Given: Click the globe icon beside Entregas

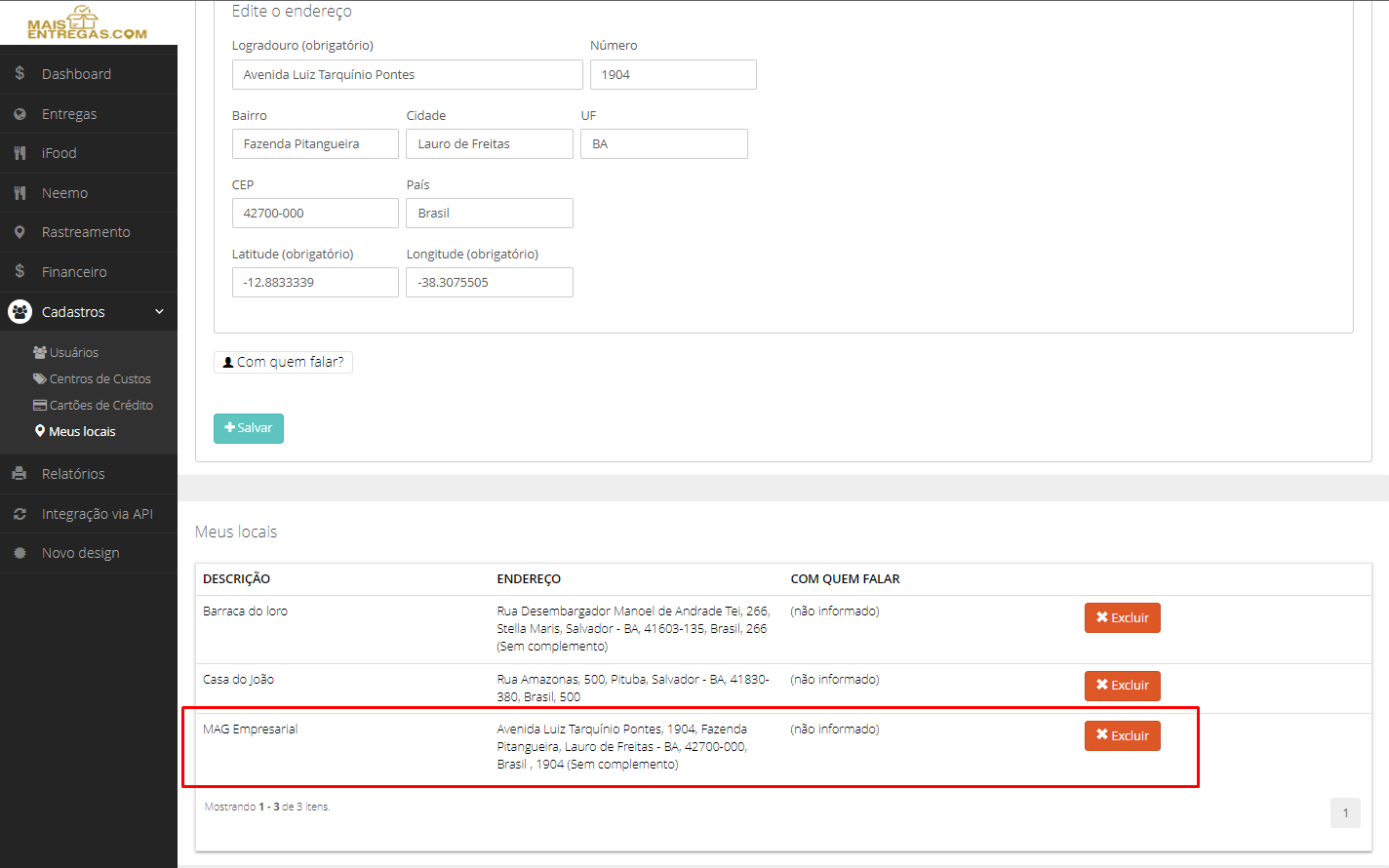Looking at the screenshot, I should click(x=20, y=114).
